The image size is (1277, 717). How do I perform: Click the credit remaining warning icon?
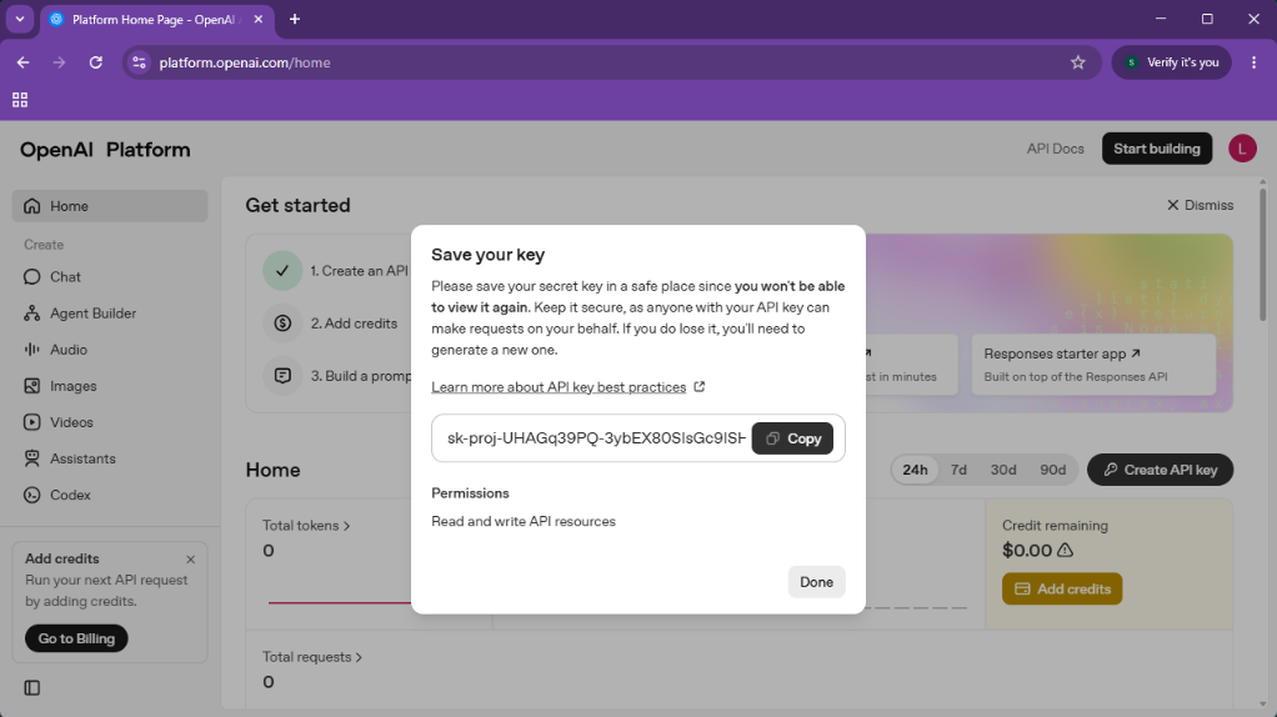pos(1065,550)
